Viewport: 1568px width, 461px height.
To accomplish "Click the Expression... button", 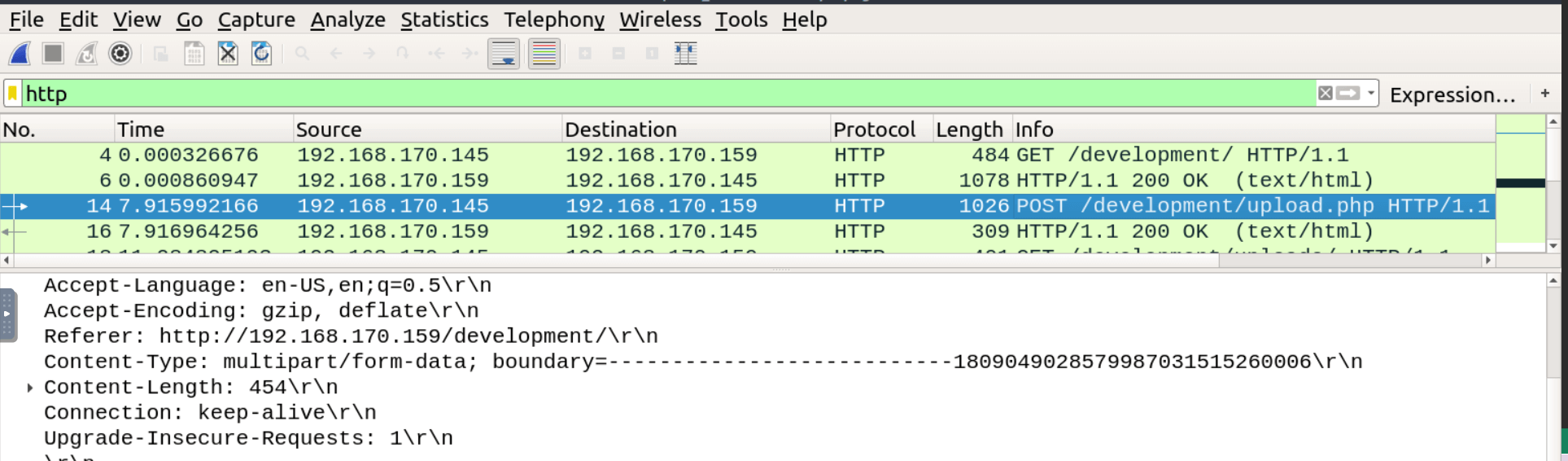I will tap(1452, 94).
